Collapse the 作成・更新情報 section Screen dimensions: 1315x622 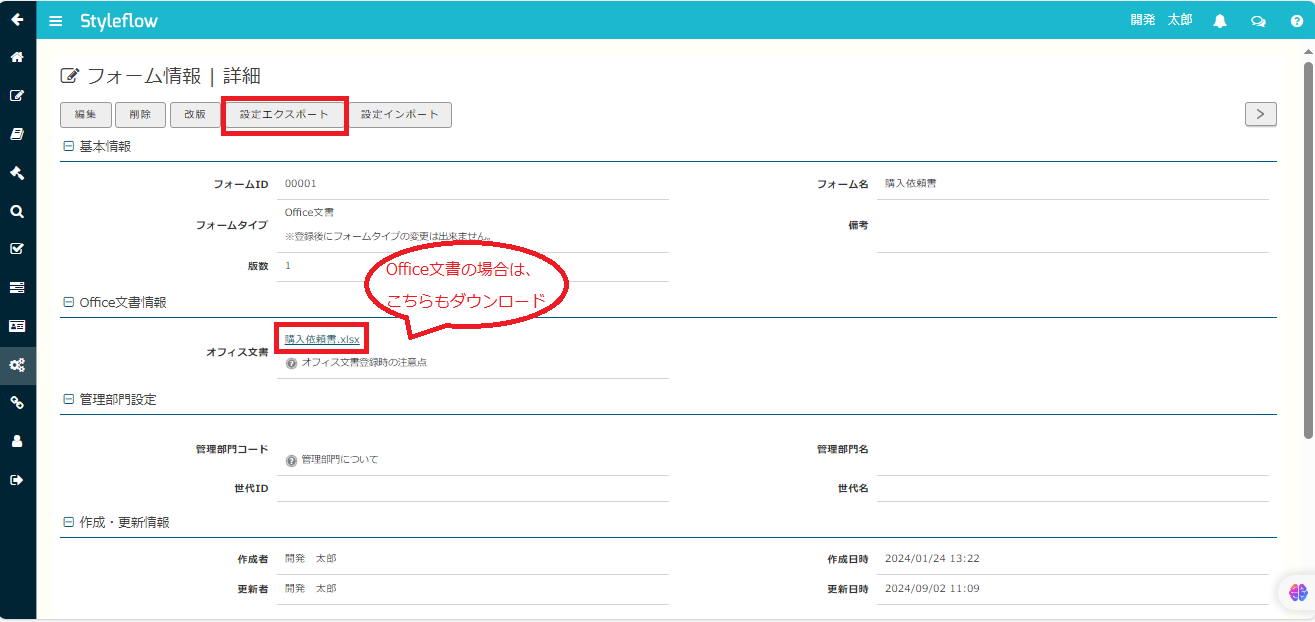point(68,522)
